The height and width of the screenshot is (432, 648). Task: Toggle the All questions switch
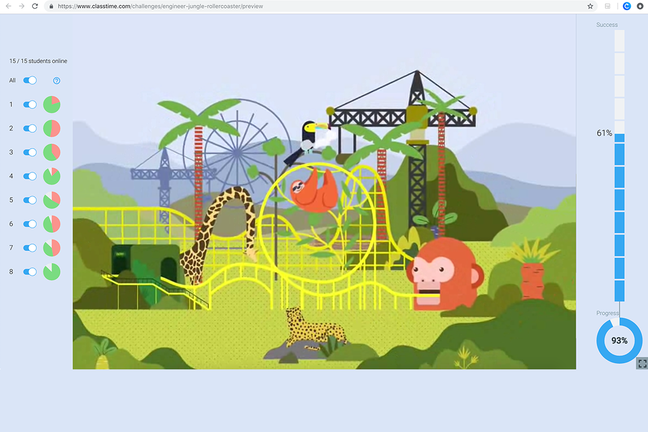(x=30, y=80)
